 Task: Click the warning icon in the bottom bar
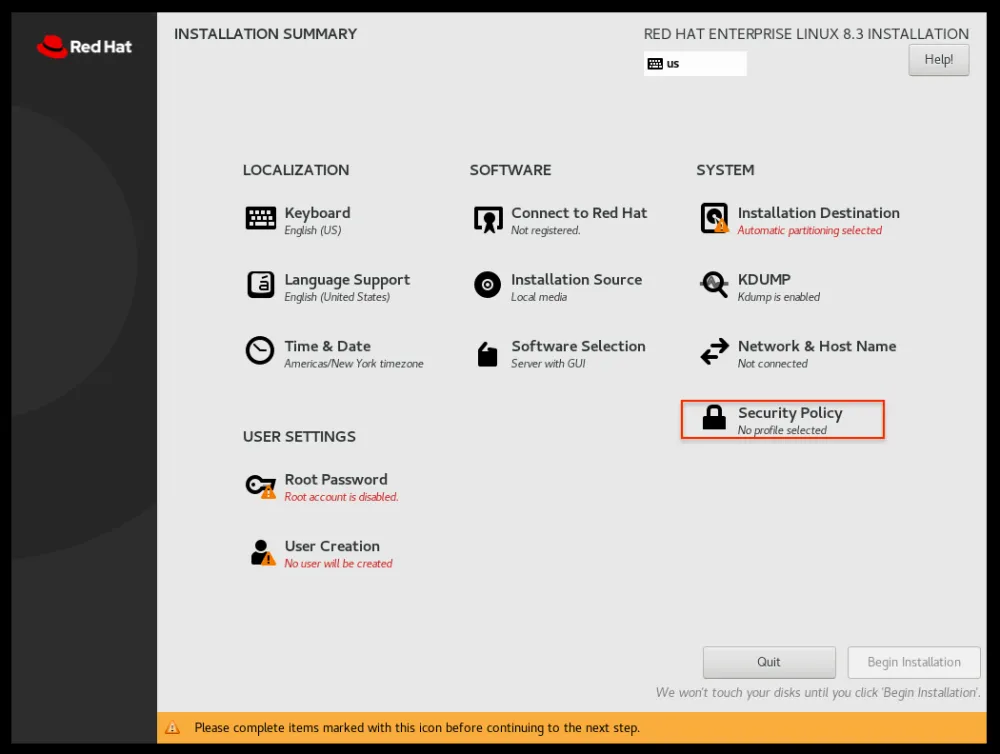(173, 728)
